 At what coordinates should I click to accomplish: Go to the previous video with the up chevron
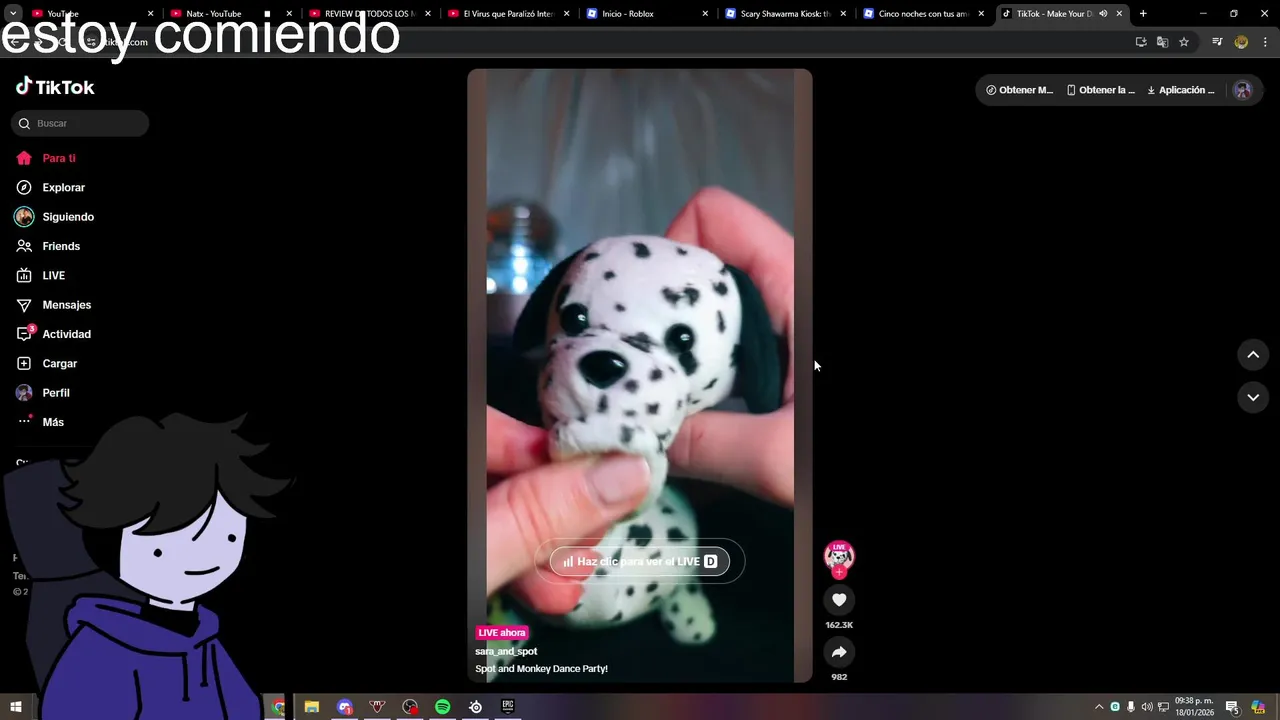pyautogui.click(x=1253, y=355)
